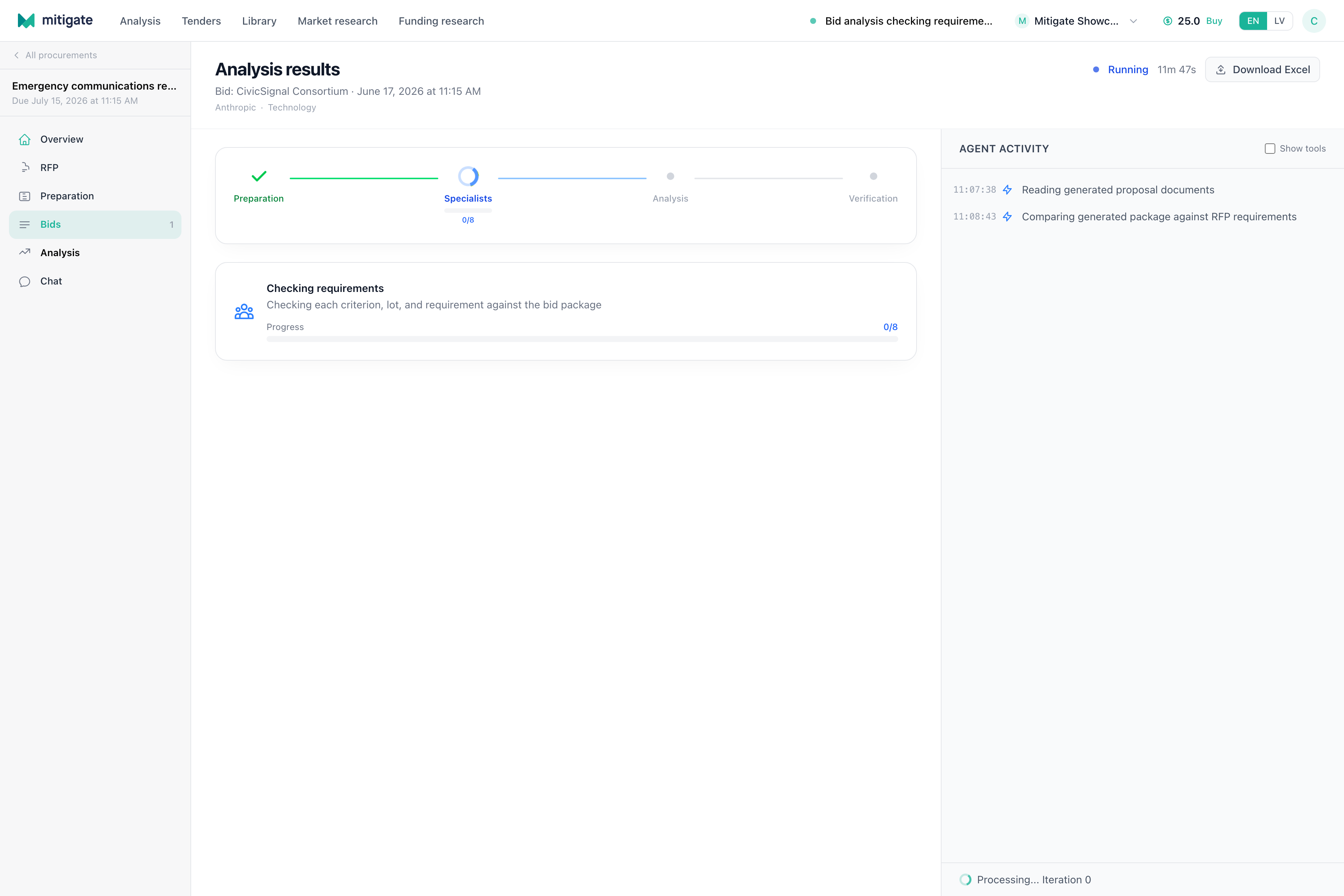Click the Bids lines icon

[x=25, y=225]
